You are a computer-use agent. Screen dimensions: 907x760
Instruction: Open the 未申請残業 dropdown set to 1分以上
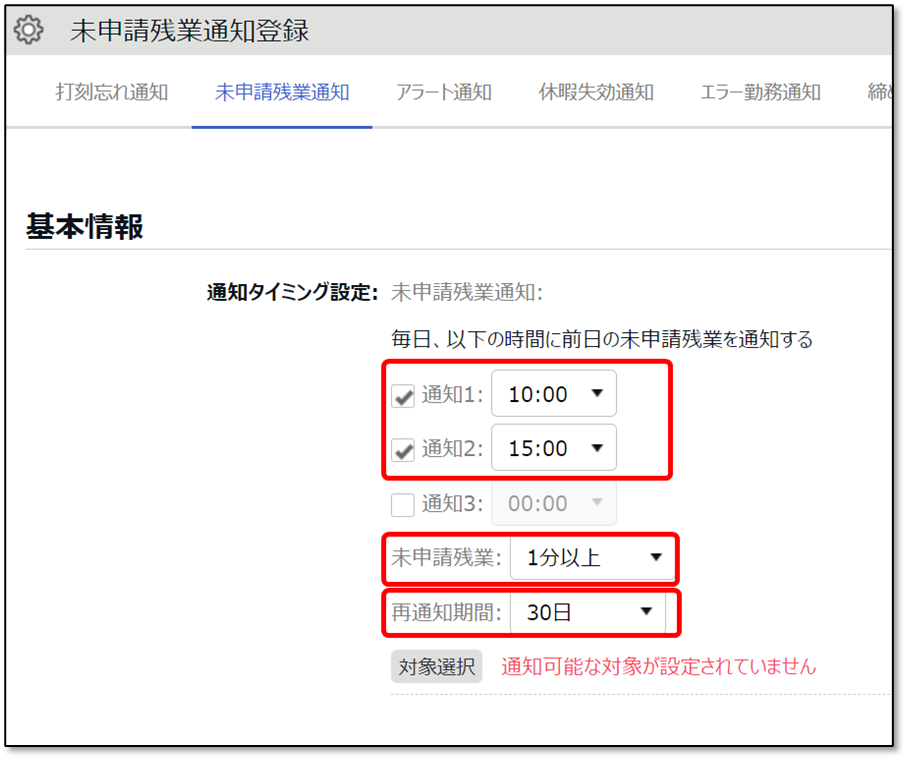(590, 558)
